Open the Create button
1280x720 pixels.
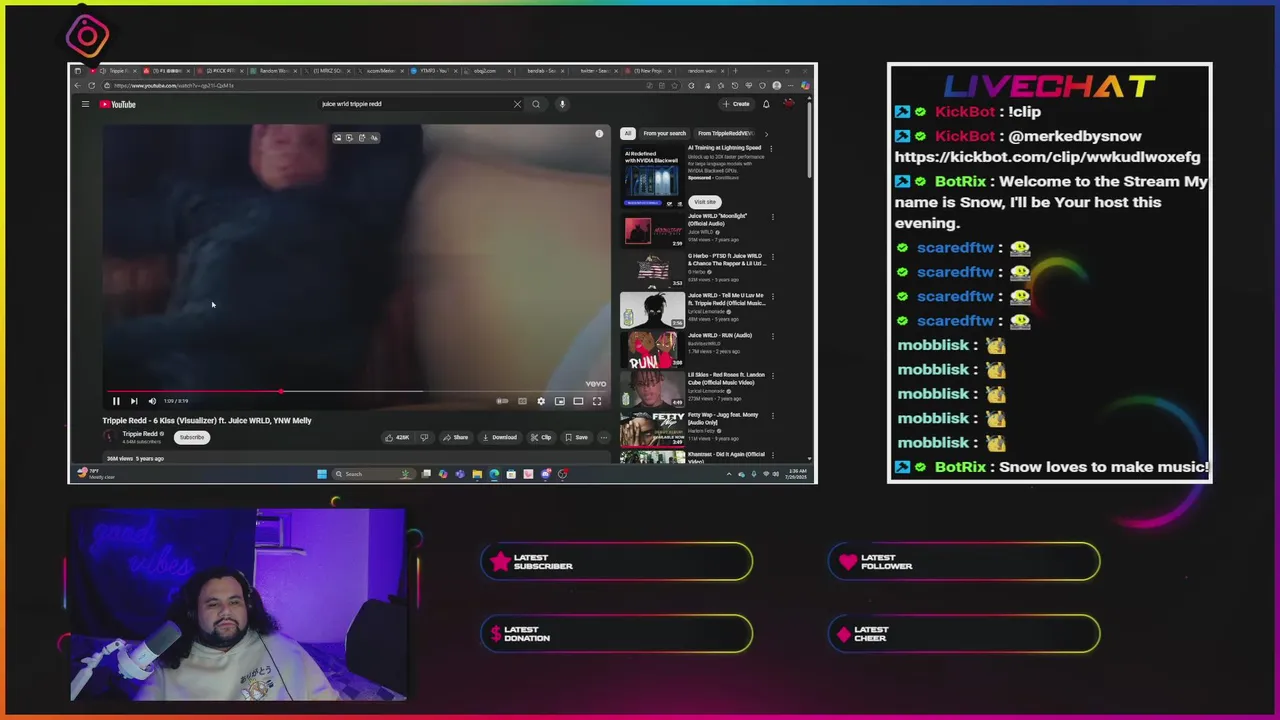tap(736, 104)
